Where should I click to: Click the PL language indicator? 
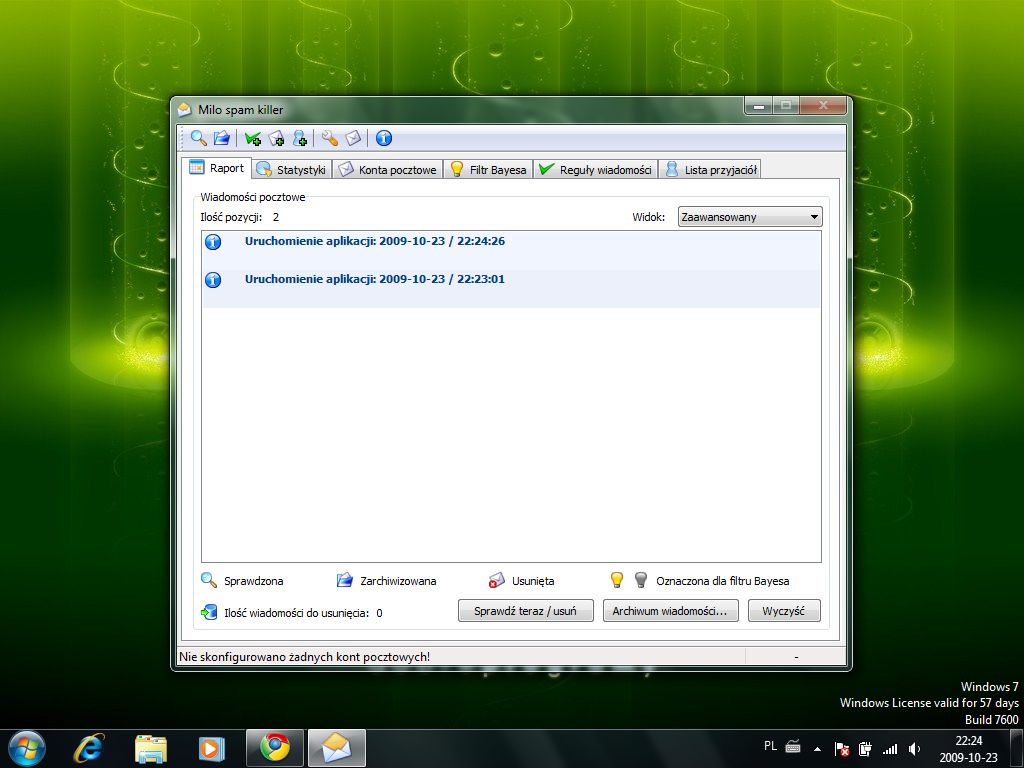pyautogui.click(x=771, y=746)
